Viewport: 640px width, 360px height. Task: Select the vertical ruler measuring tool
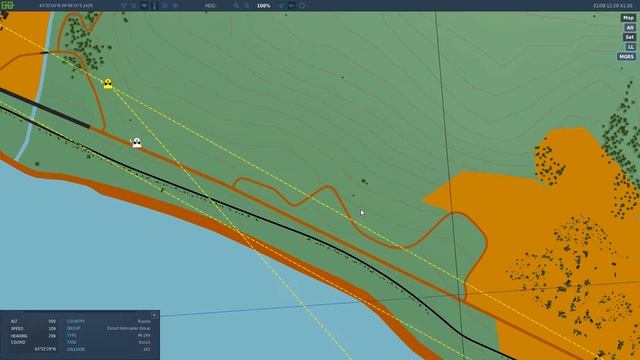point(155,6)
